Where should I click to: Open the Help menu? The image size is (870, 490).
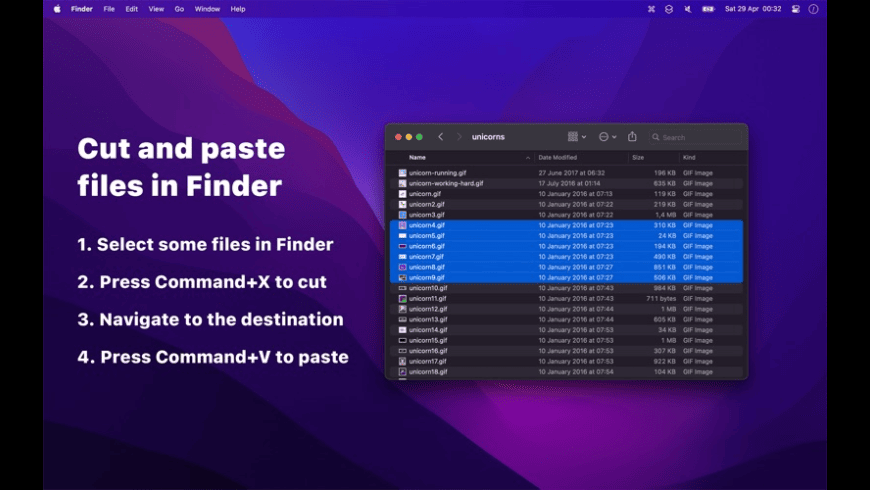[x=238, y=9]
